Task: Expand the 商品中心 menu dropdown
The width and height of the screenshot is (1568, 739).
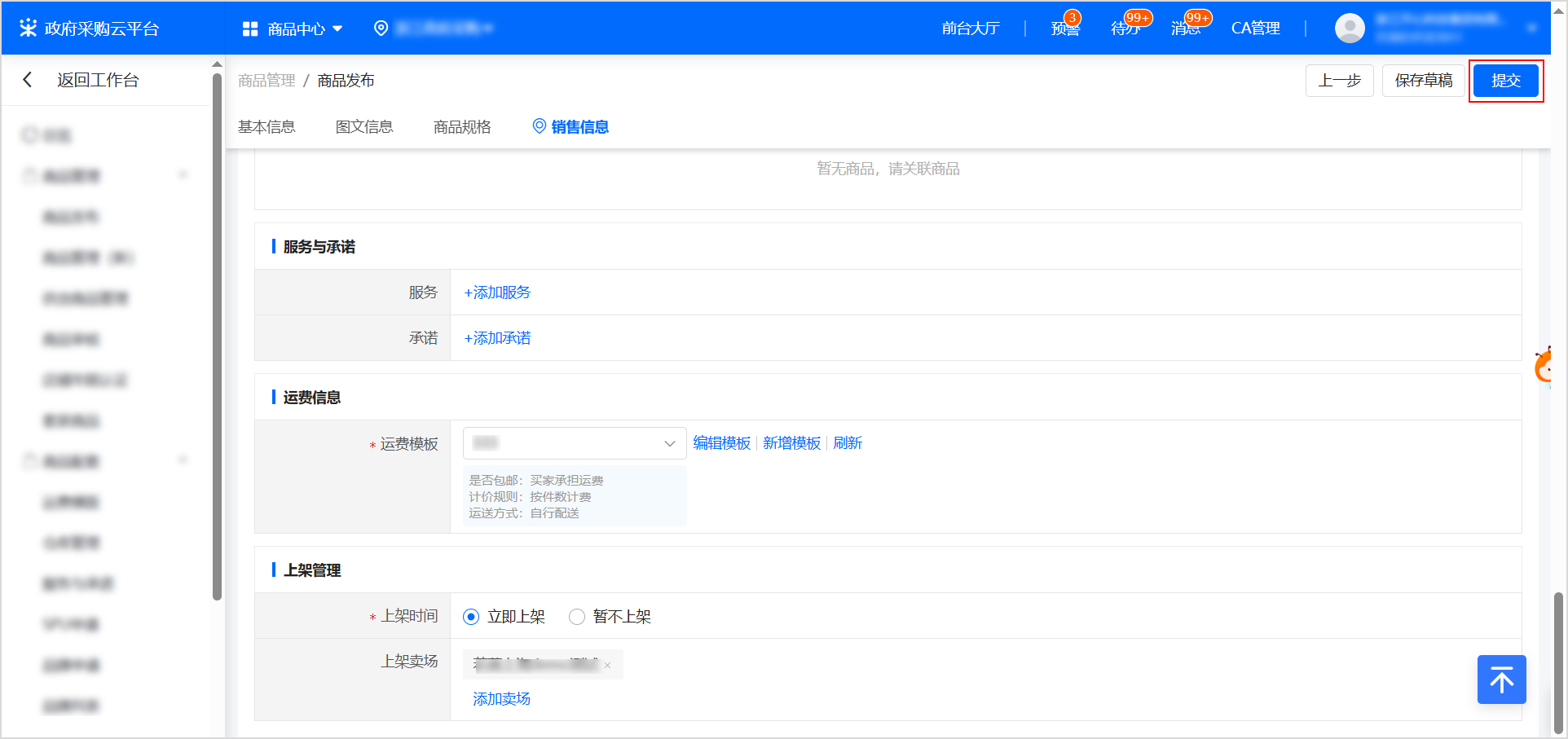Action: click(337, 29)
